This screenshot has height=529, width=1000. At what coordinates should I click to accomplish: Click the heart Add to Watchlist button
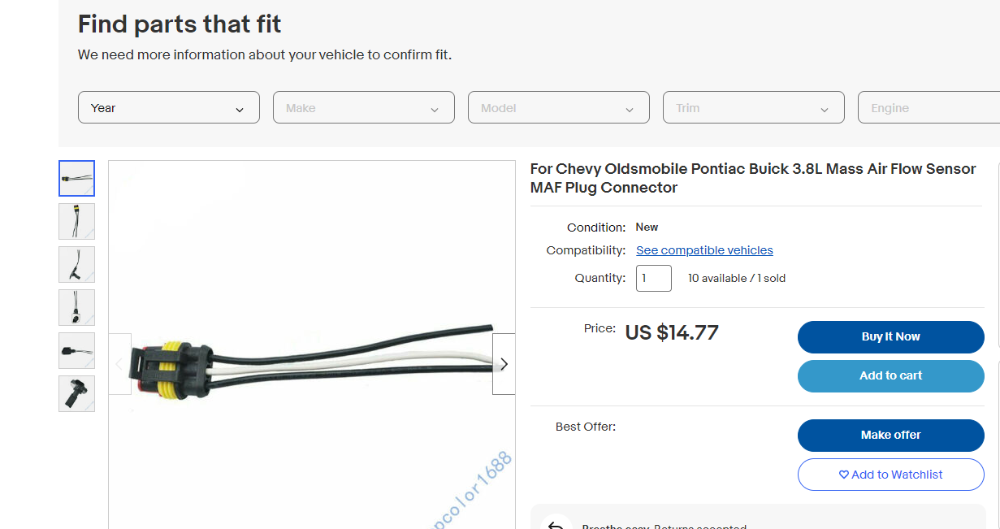890,475
